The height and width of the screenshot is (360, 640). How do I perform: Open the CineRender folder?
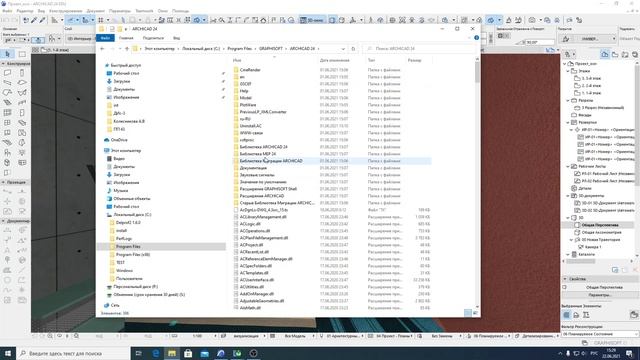(250, 70)
